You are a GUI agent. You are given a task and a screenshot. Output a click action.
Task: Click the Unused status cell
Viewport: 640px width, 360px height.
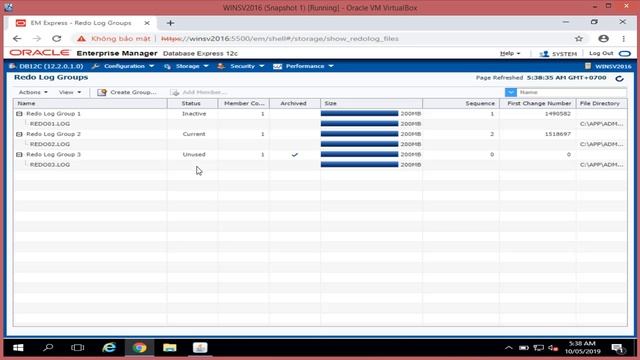click(x=194, y=155)
